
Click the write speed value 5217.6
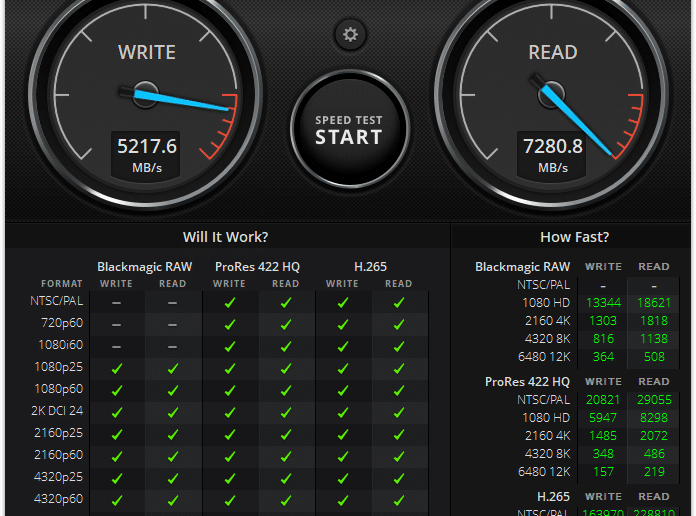click(147, 146)
